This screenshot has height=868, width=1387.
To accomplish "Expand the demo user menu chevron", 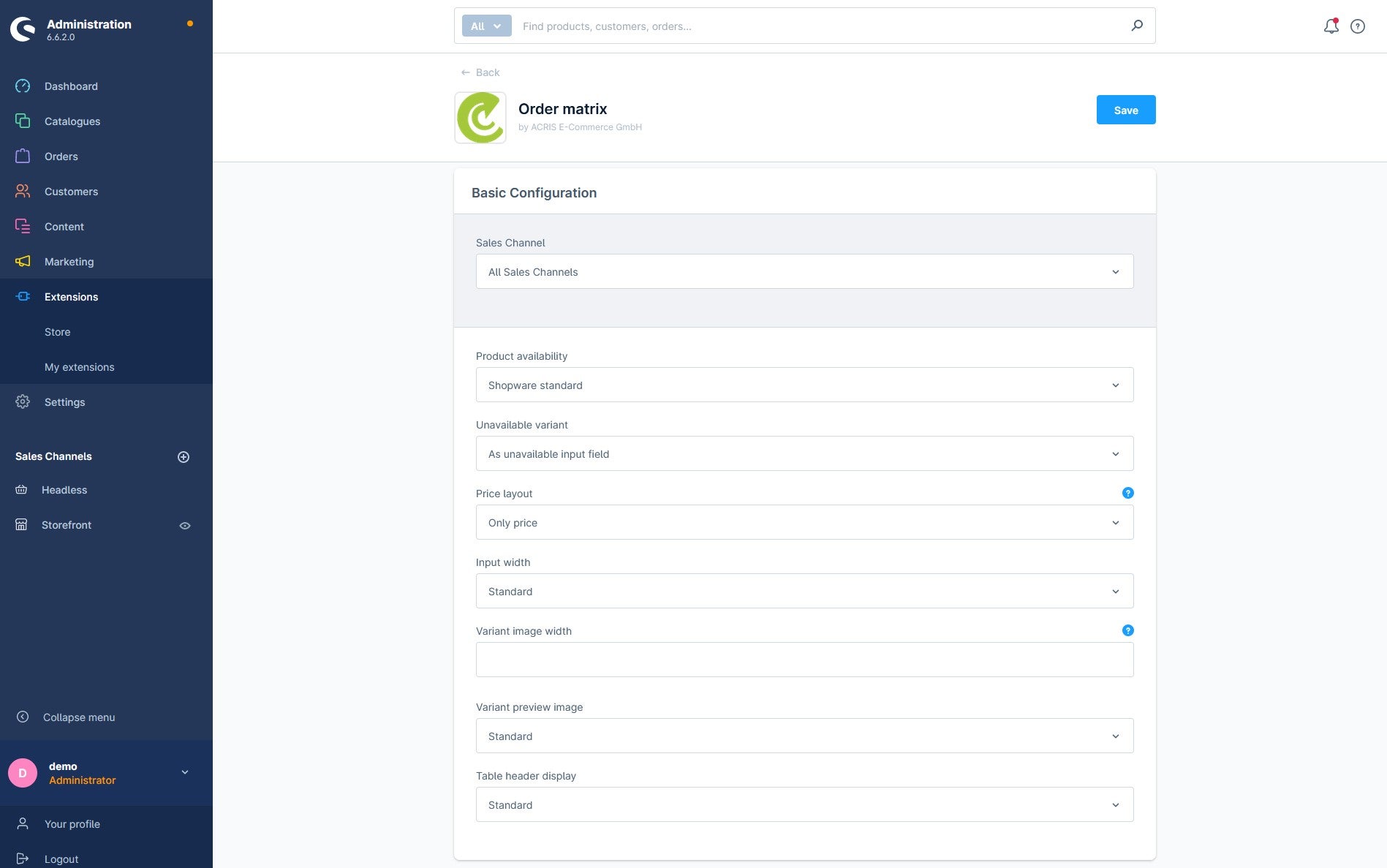I will [x=185, y=772].
